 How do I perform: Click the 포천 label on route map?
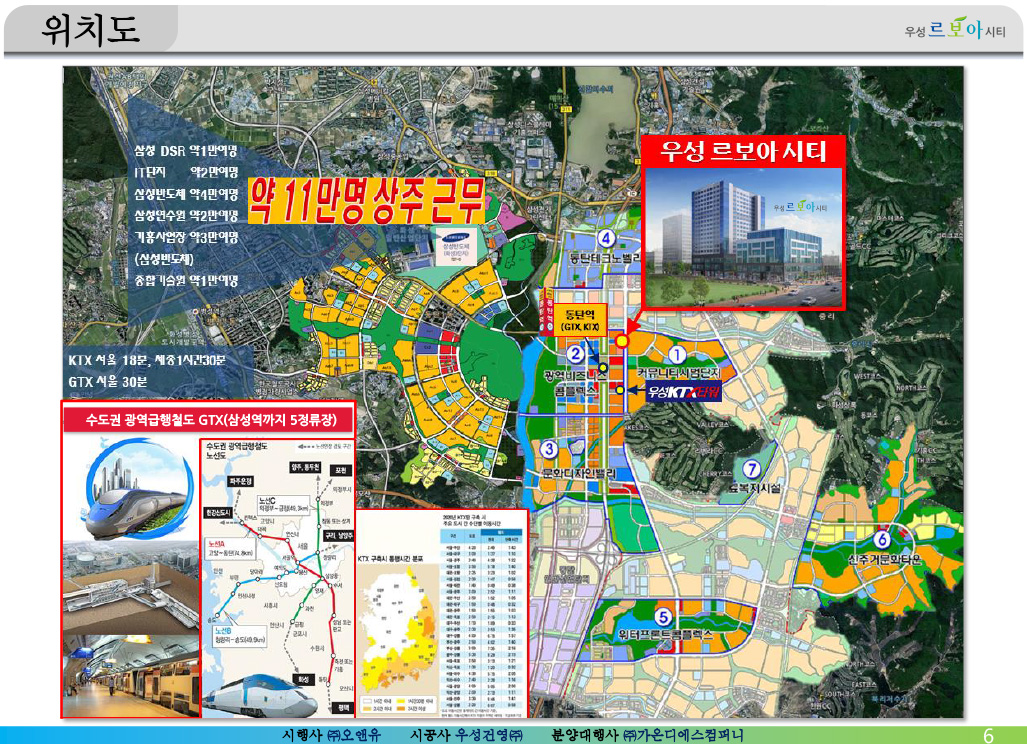(341, 470)
